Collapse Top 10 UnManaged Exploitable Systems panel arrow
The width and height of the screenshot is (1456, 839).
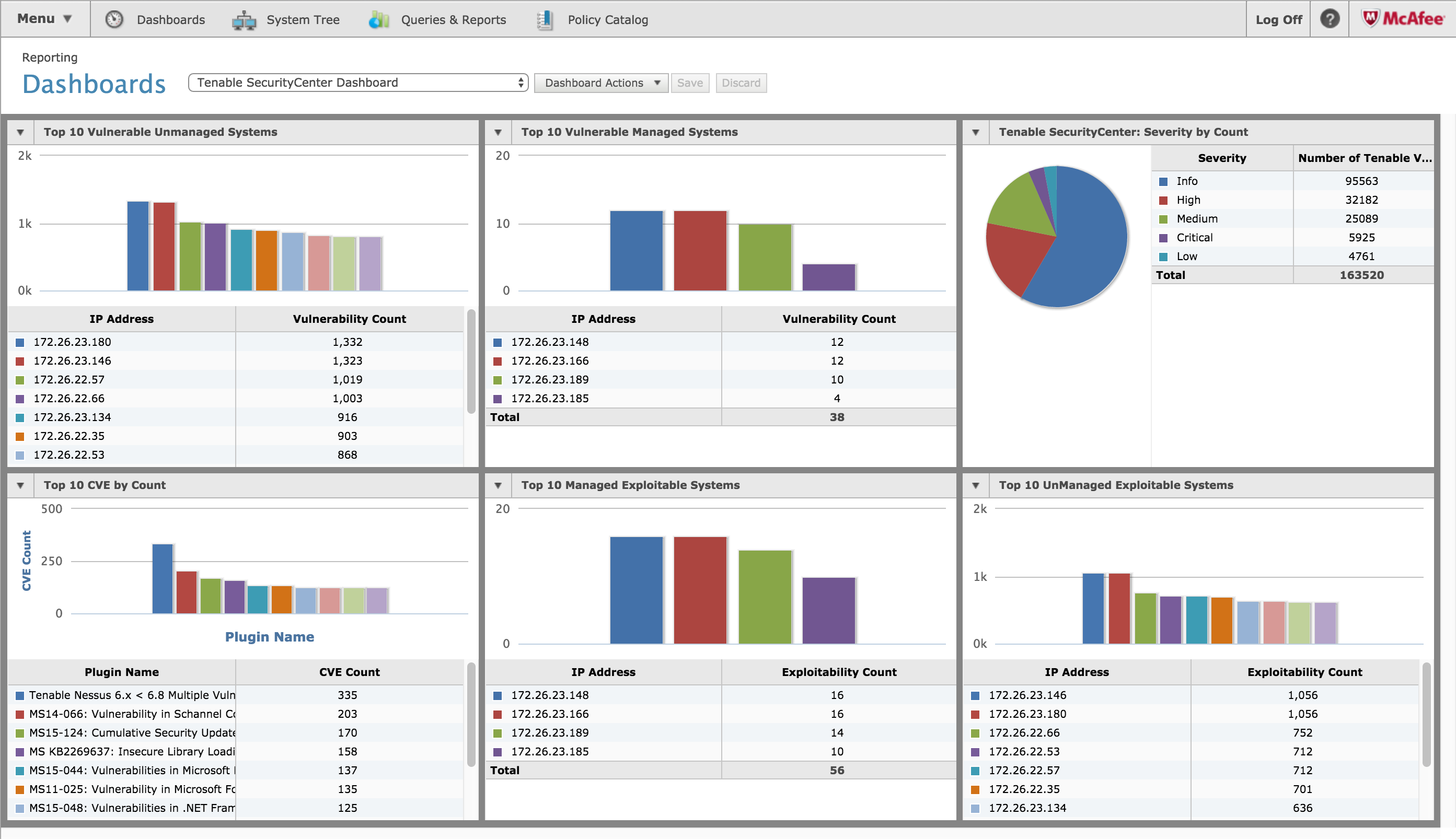(975, 486)
